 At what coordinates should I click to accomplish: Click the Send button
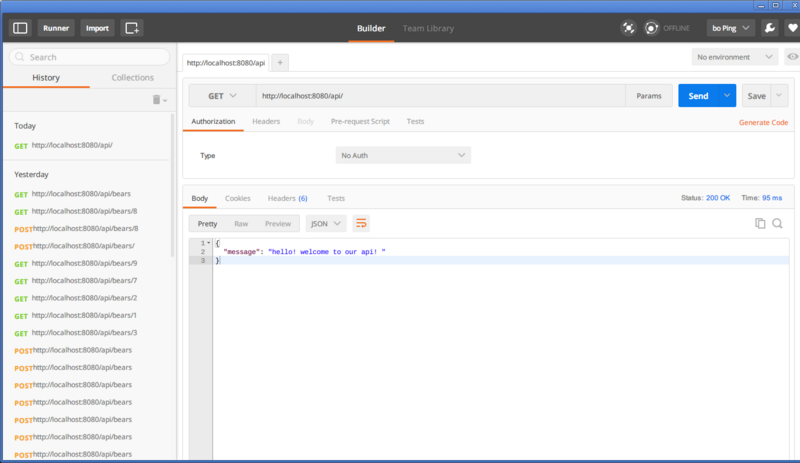pos(698,95)
